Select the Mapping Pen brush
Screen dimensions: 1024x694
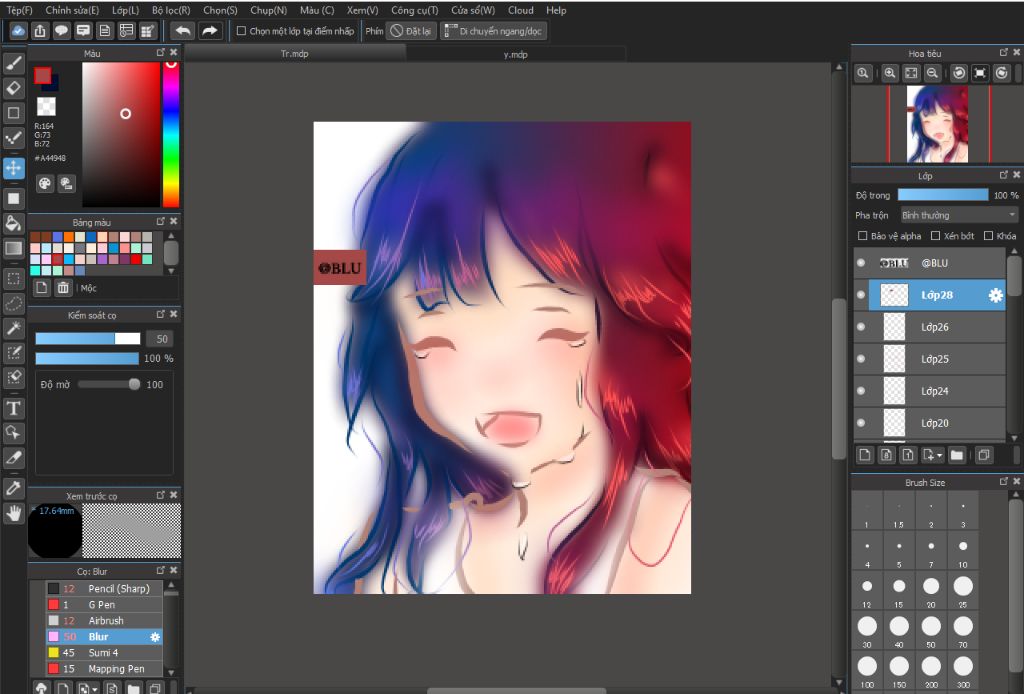coord(104,669)
